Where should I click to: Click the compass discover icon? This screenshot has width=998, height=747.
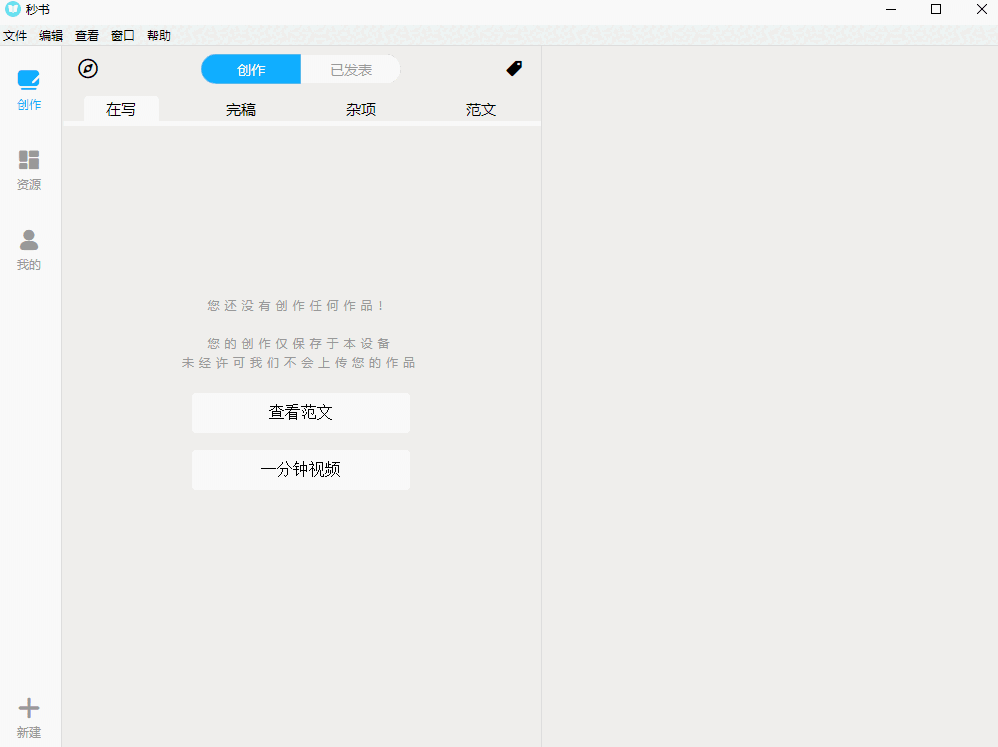[x=88, y=69]
